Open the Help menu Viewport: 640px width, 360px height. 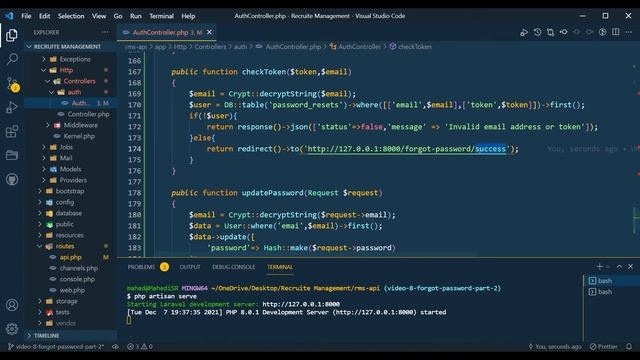coord(188,16)
